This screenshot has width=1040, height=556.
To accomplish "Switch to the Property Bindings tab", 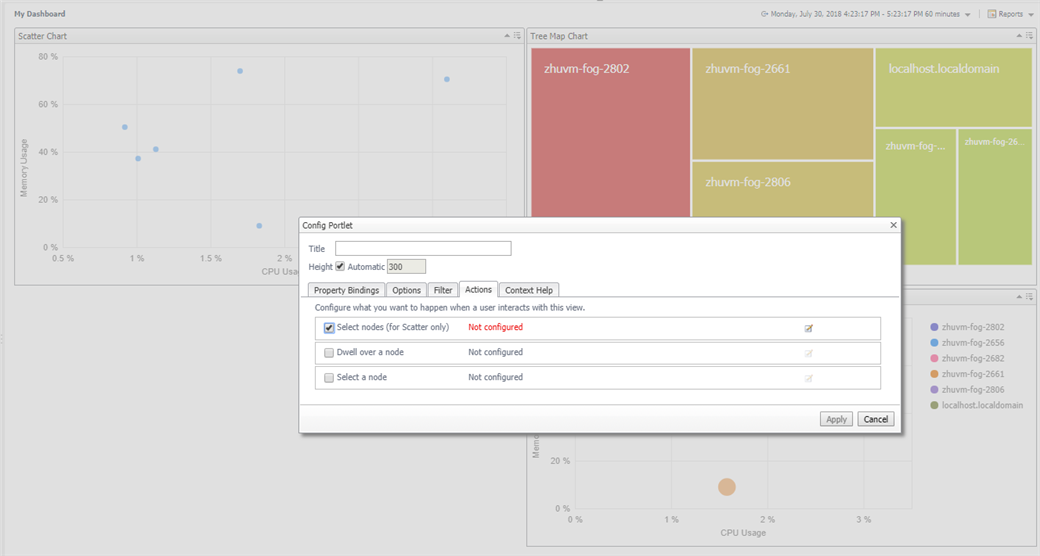I will (346, 290).
